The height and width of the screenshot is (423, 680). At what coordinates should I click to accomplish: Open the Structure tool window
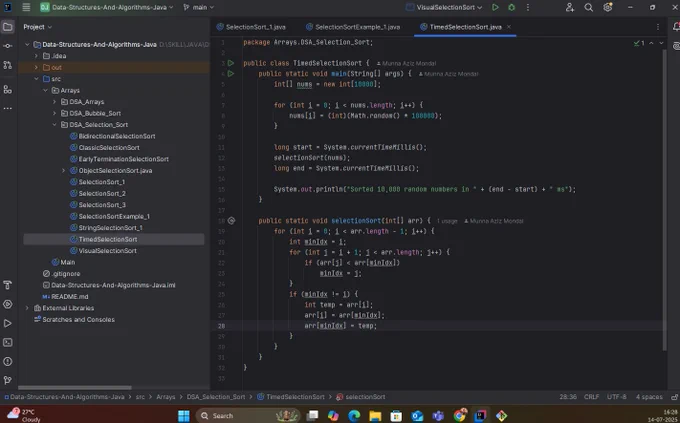[x=7, y=89]
